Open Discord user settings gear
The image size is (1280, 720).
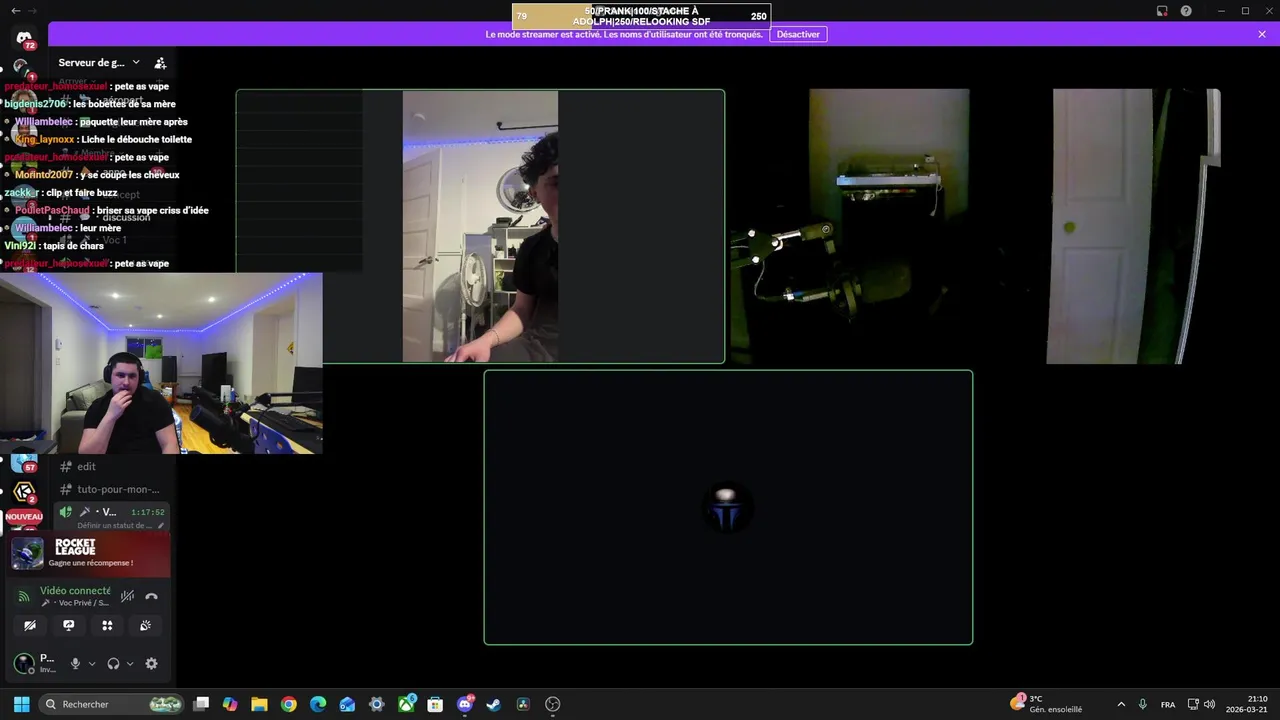151,663
